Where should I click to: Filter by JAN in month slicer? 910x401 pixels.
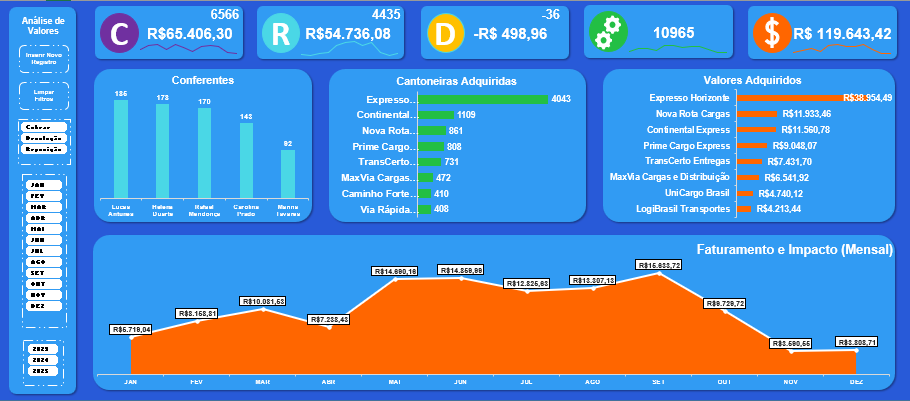pos(40,186)
